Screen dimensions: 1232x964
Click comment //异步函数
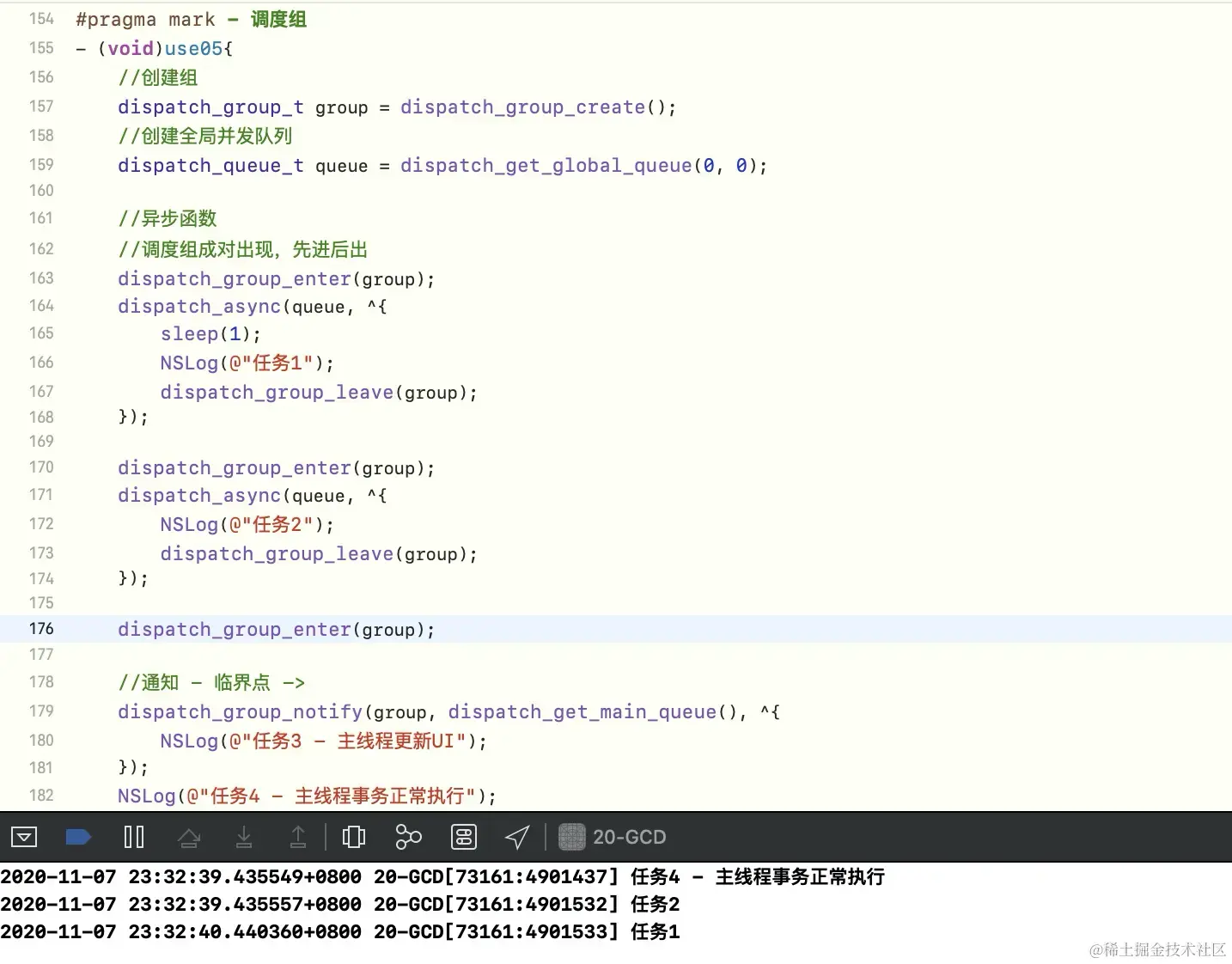(168, 219)
